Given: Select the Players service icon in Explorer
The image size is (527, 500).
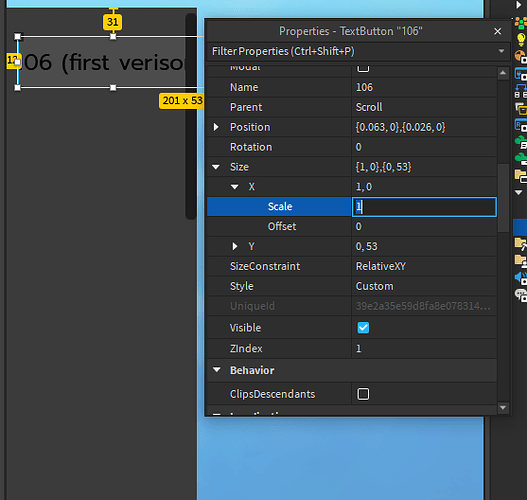Looking at the screenshot, I should [x=521, y=23].
